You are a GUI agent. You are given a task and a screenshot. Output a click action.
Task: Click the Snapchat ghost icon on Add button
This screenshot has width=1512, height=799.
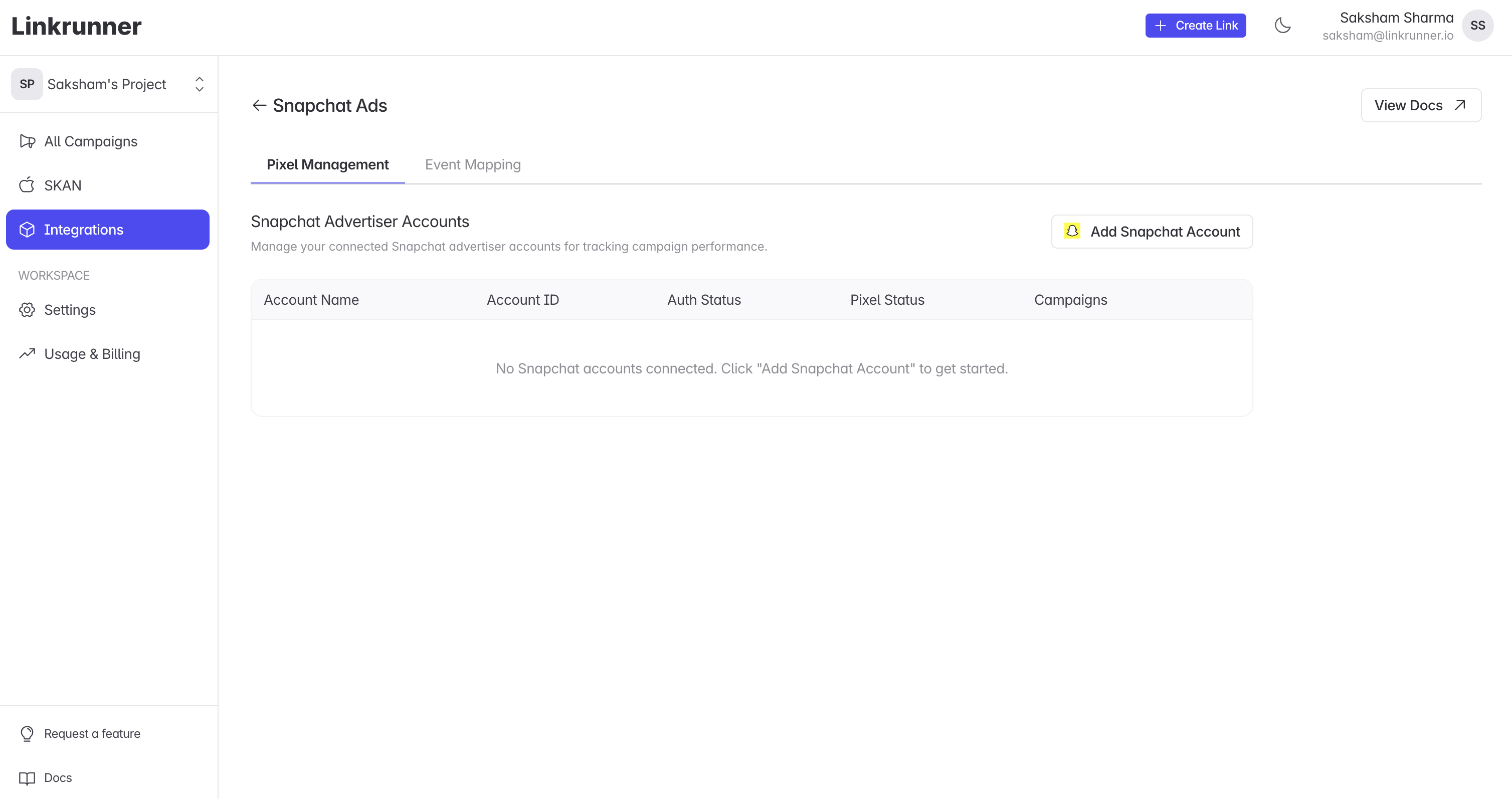[x=1073, y=231]
